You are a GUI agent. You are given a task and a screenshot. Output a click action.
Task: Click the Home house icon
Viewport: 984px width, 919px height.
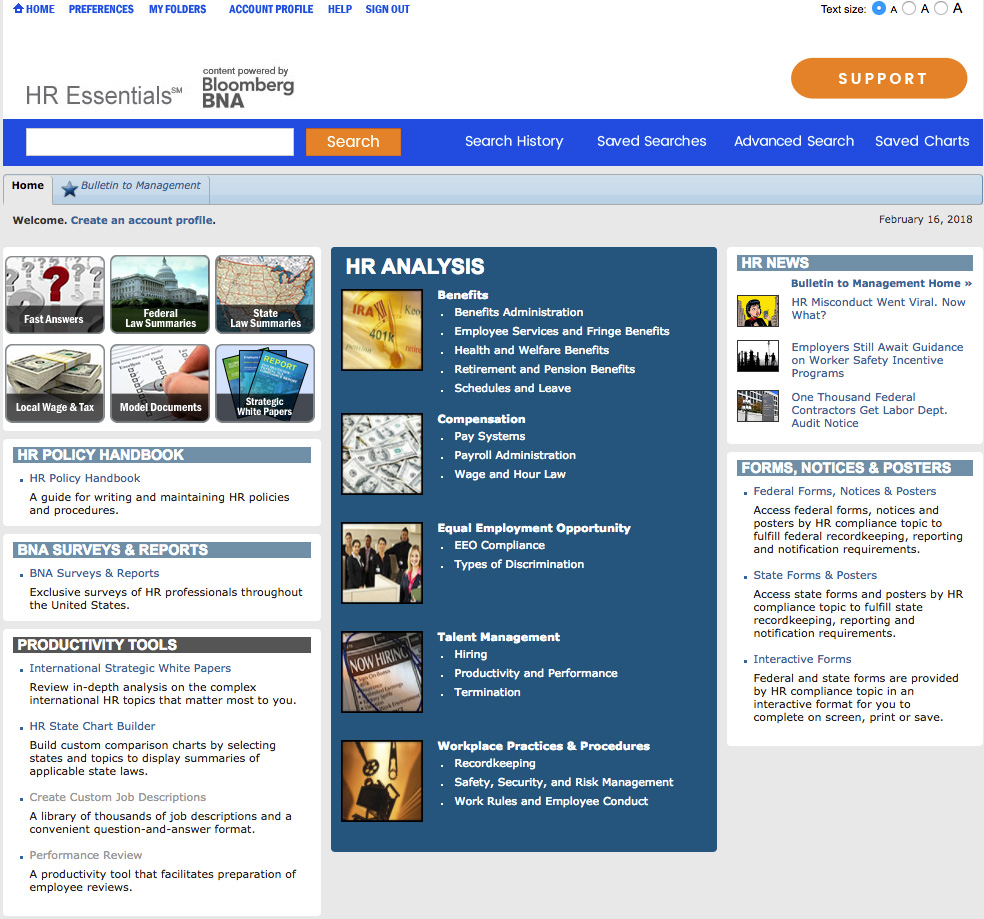click(18, 9)
